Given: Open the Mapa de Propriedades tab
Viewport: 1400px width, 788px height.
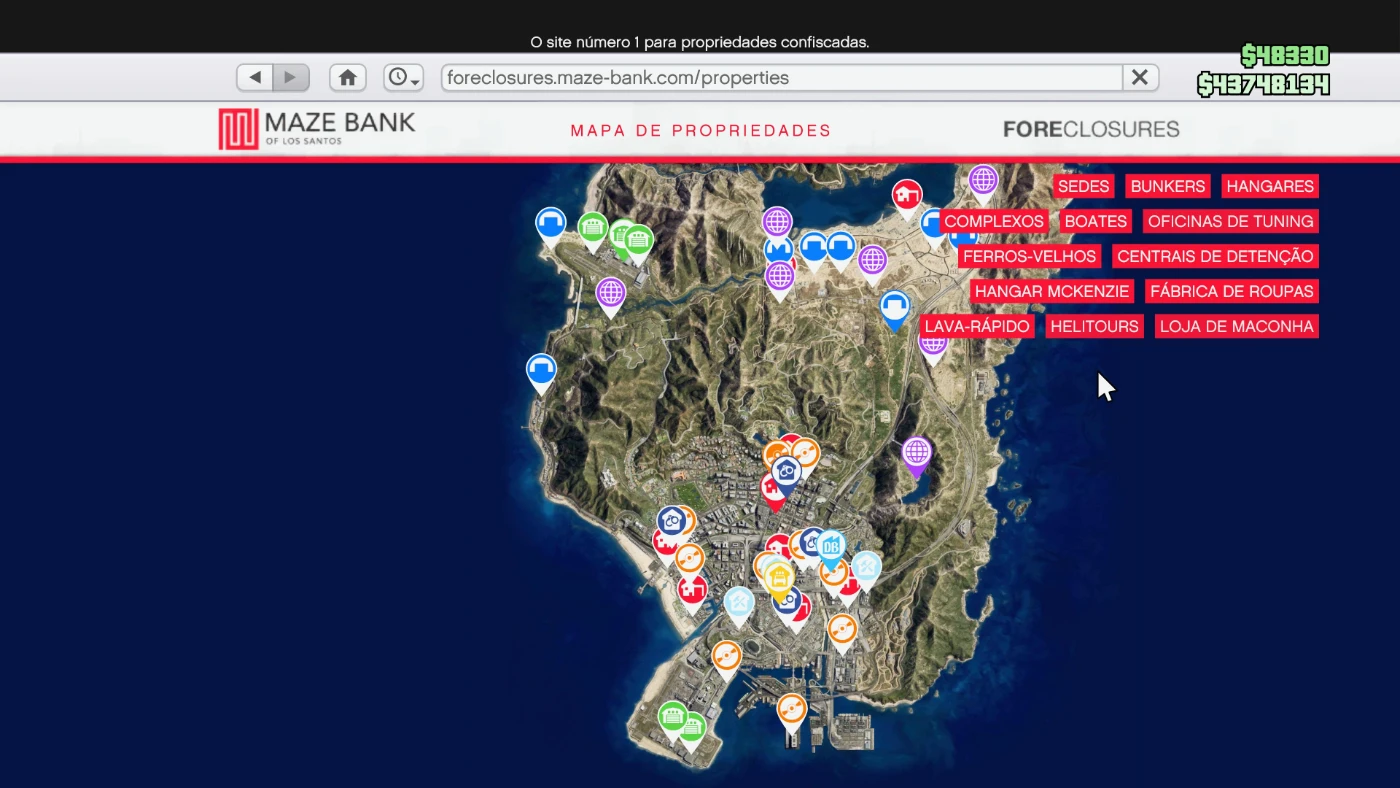Looking at the screenshot, I should pyautogui.click(x=700, y=130).
